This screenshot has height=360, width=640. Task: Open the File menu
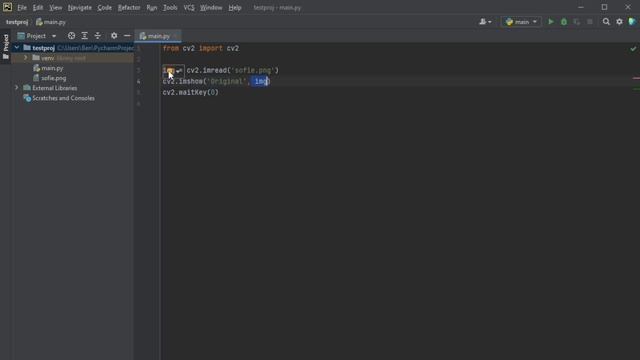[x=22, y=7]
